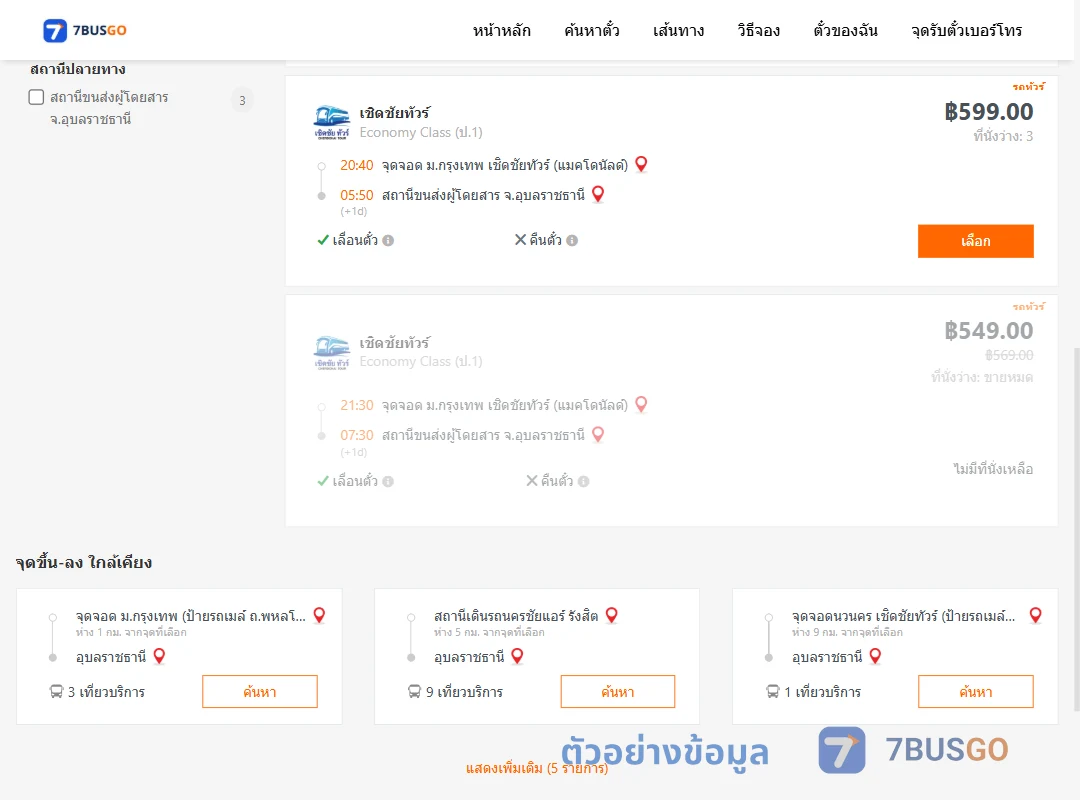This screenshot has width=1080, height=800.
Task: Click the เชิดชัยทัวร์ logo on the 599 trip
Action: pos(331,123)
